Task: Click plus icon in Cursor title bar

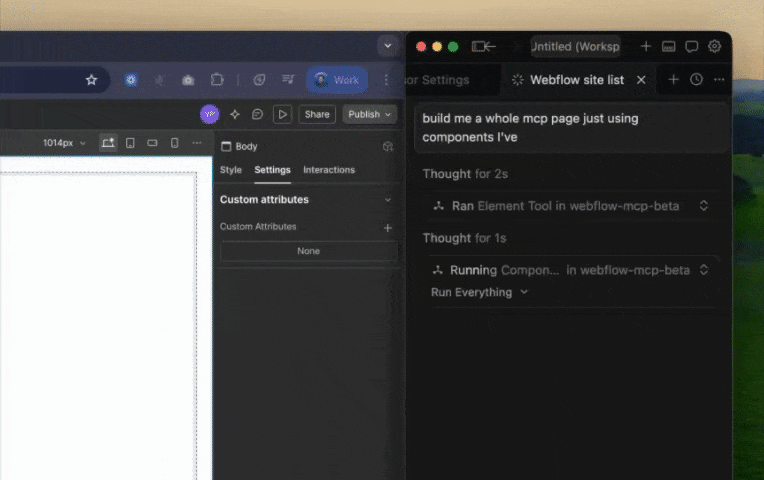Action: point(646,46)
